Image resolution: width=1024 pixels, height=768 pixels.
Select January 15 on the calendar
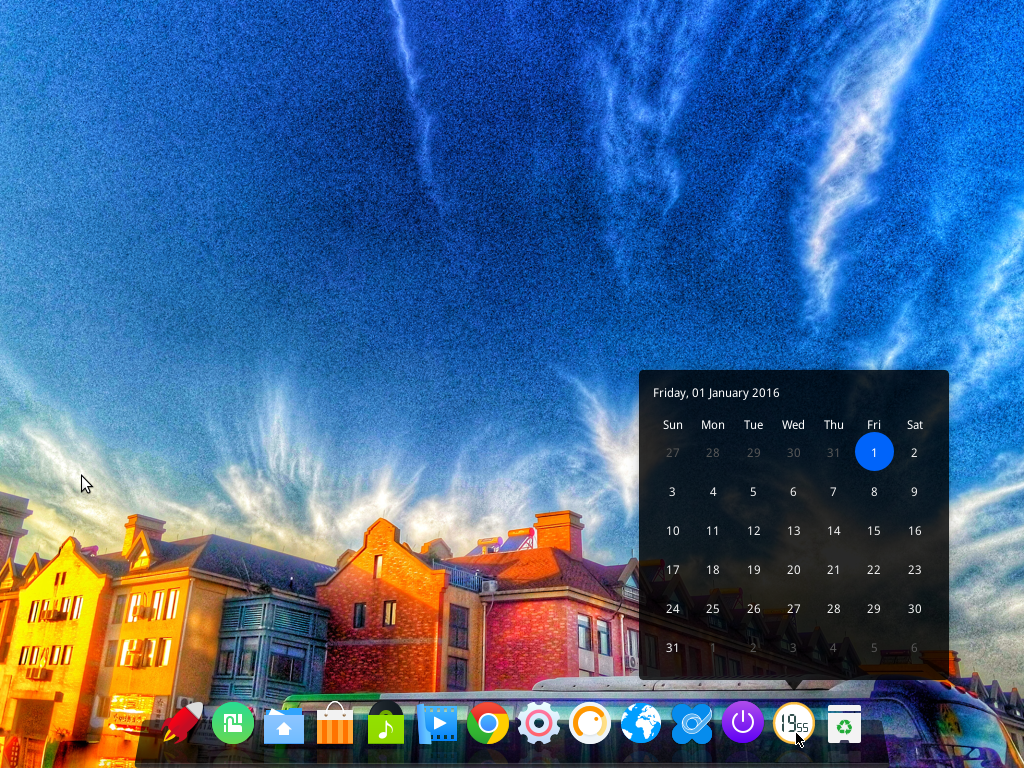[x=874, y=531]
